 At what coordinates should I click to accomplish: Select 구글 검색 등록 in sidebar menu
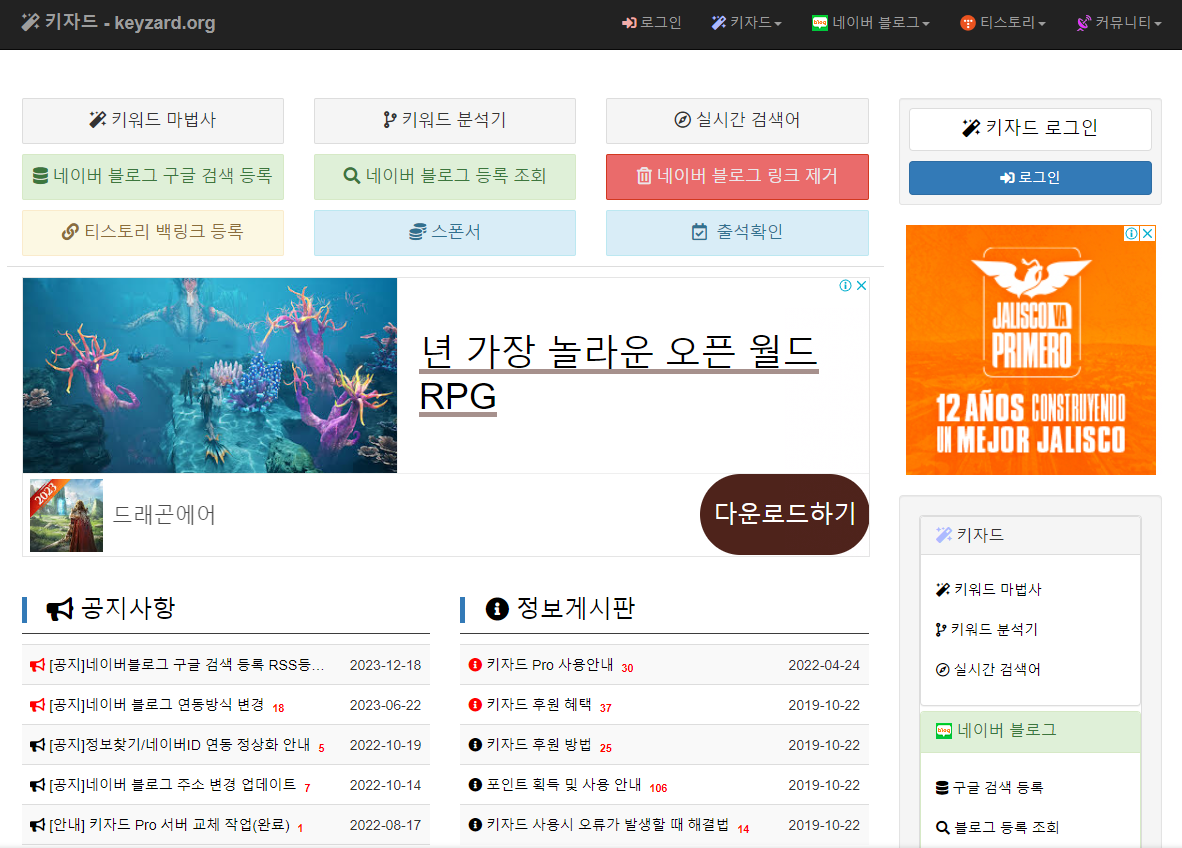coord(989,788)
